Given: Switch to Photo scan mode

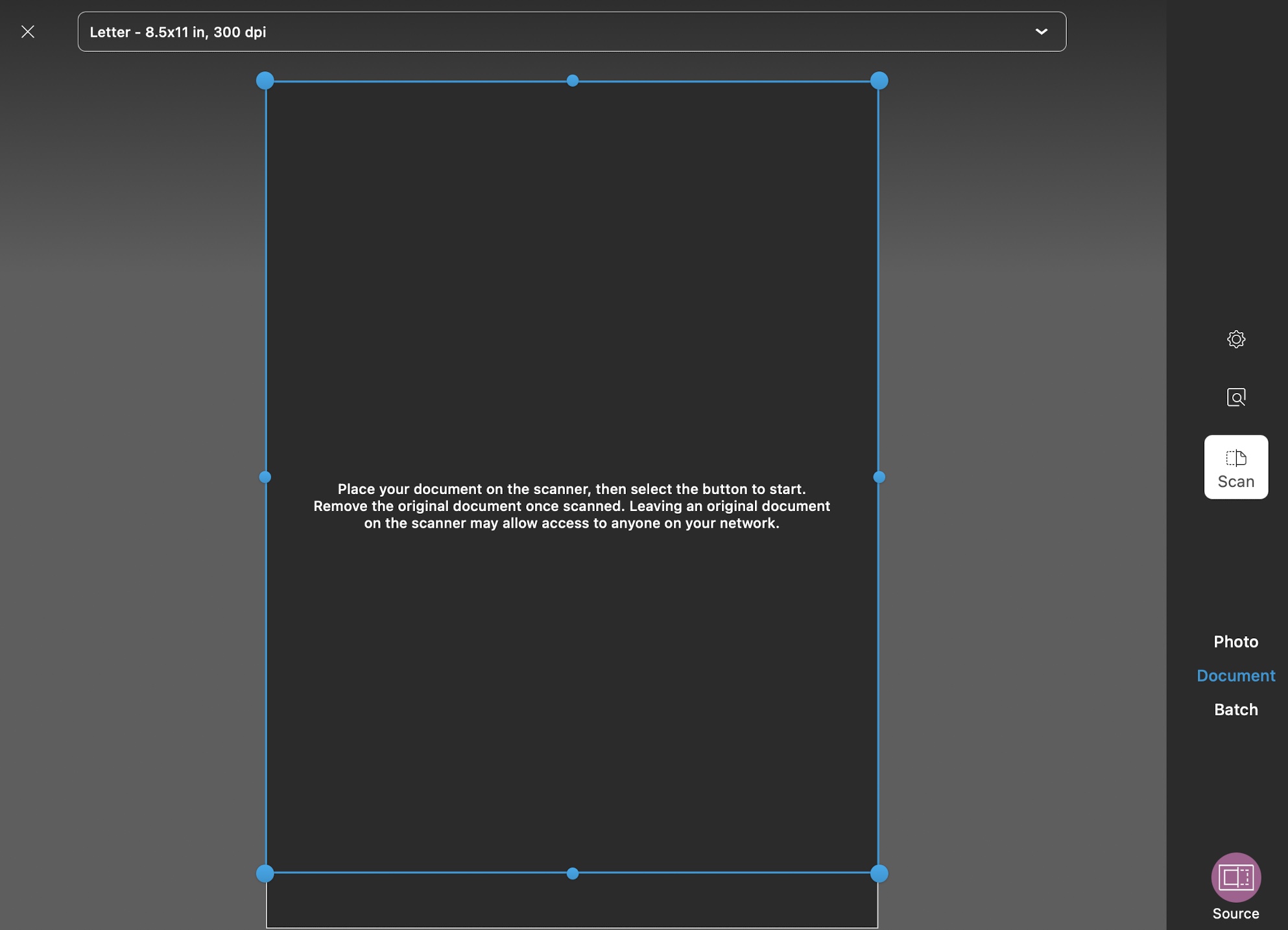Looking at the screenshot, I should coord(1235,641).
